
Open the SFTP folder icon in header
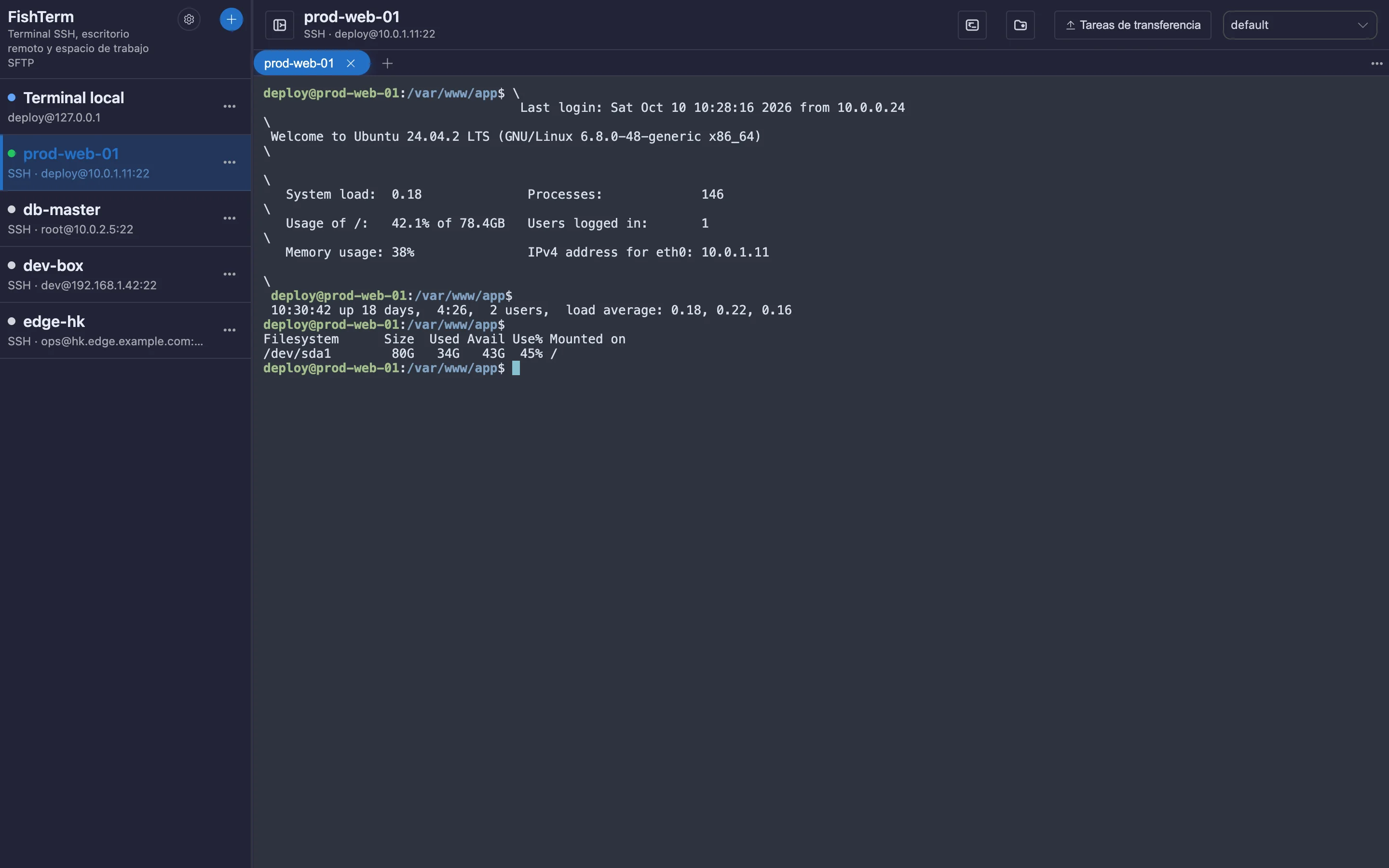[x=1020, y=25]
